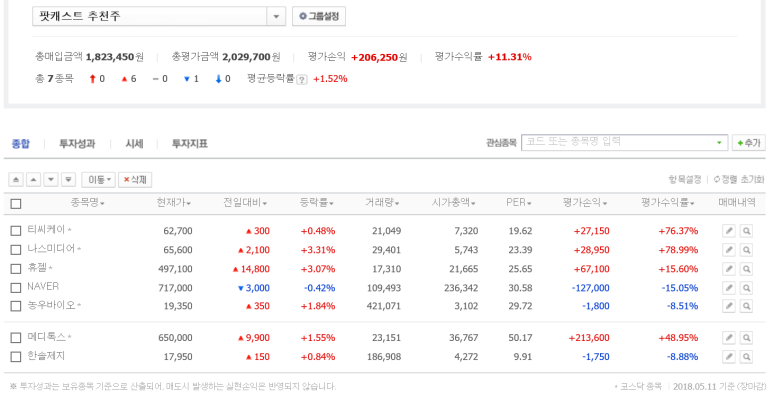This screenshot has width=773, height=396.
Task: Move selected item to bottom arrow button
Action: point(68,180)
